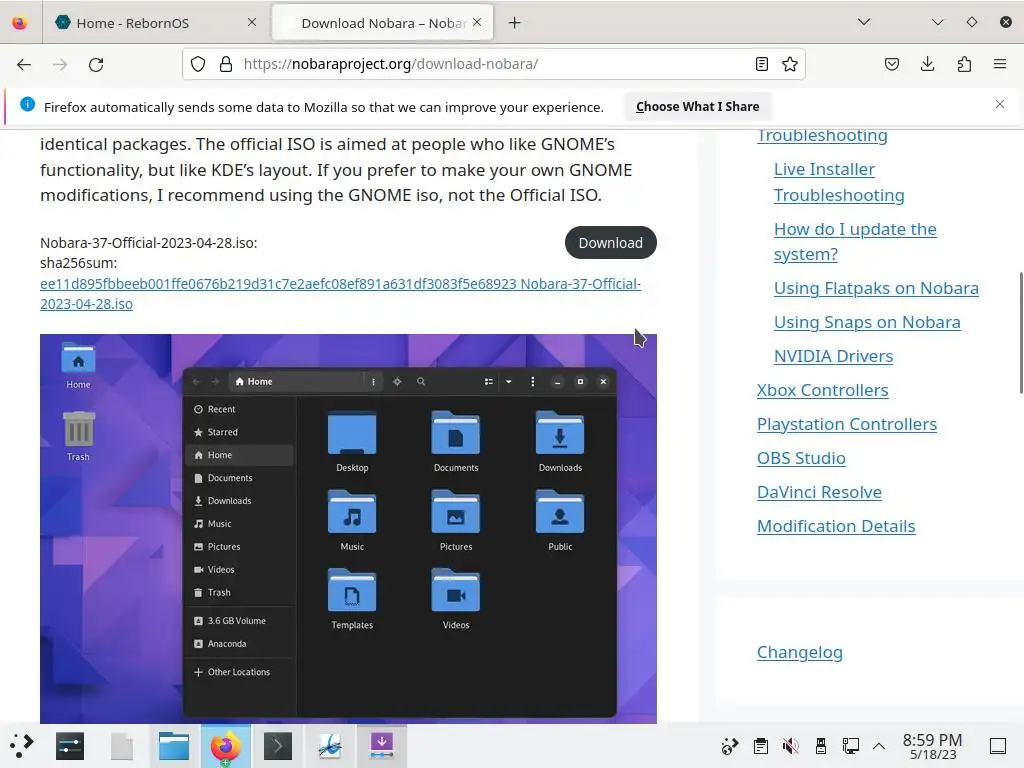Open the OBS Studio link
The image size is (1024, 768).
(x=801, y=458)
